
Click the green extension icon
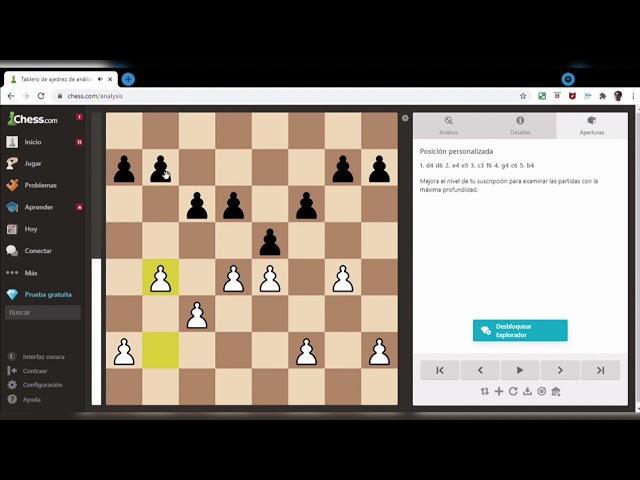(542, 96)
